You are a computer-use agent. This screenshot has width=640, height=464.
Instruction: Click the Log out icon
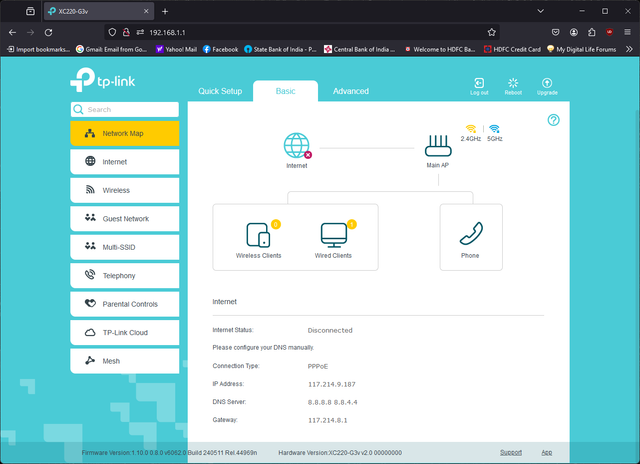[479, 85]
